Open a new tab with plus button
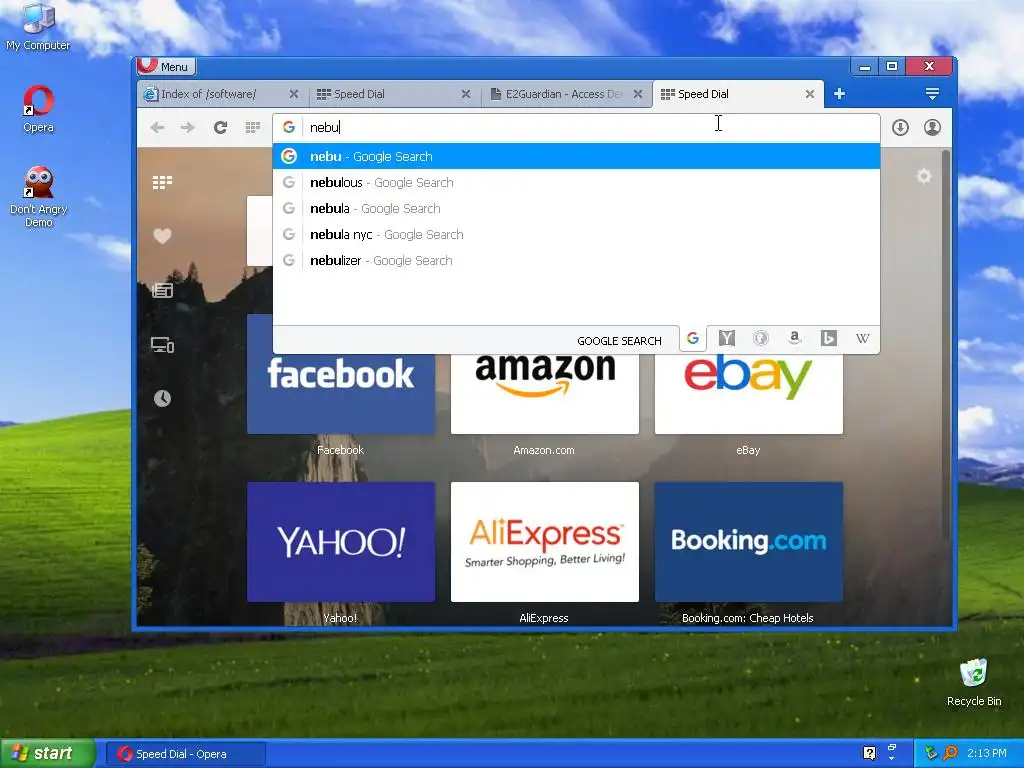 coord(839,94)
